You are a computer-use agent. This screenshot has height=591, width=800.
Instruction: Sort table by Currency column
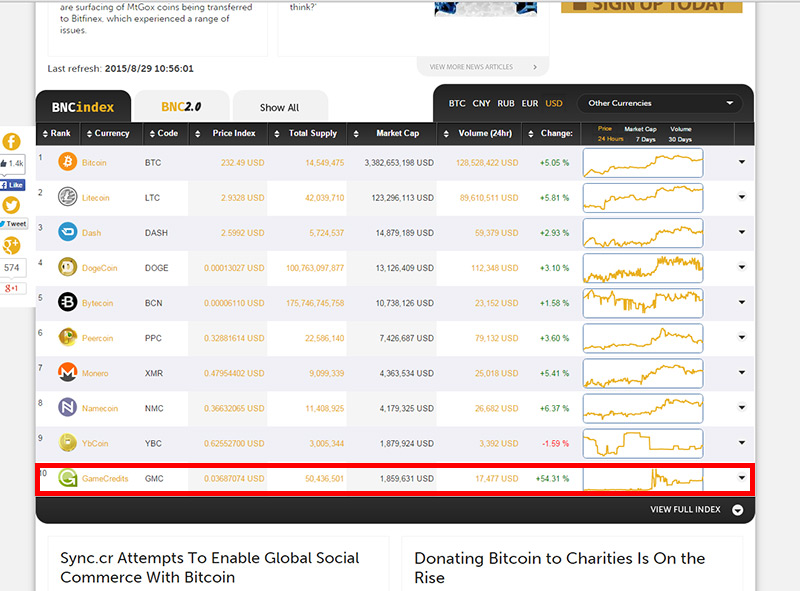click(108, 133)
